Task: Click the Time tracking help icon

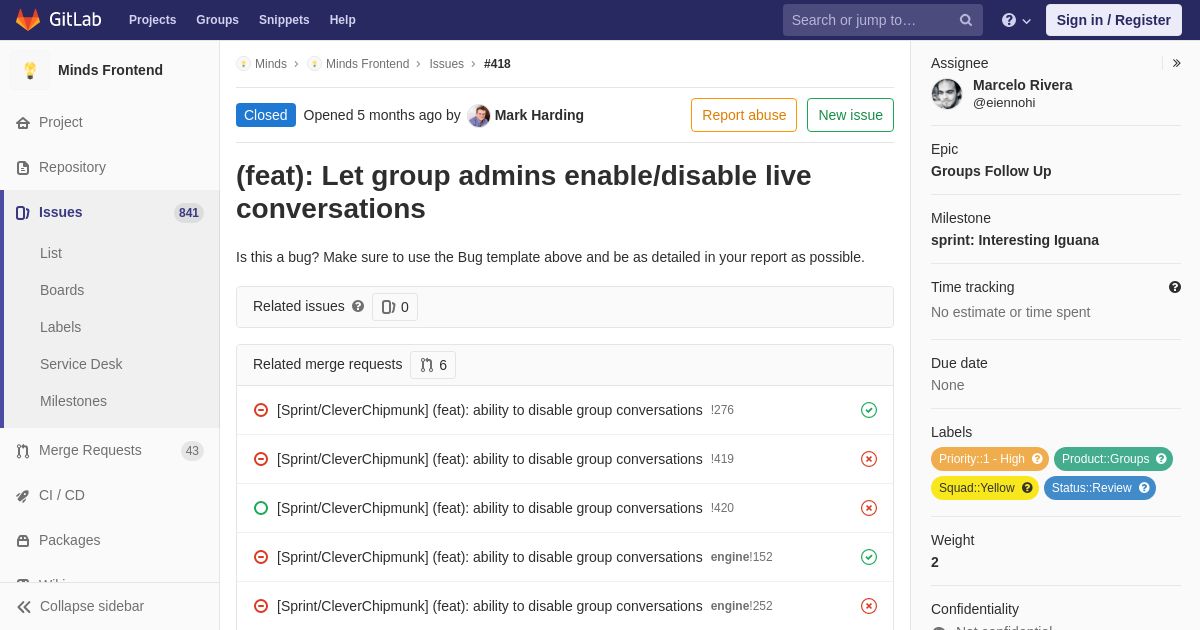Action: [1175, 287]
